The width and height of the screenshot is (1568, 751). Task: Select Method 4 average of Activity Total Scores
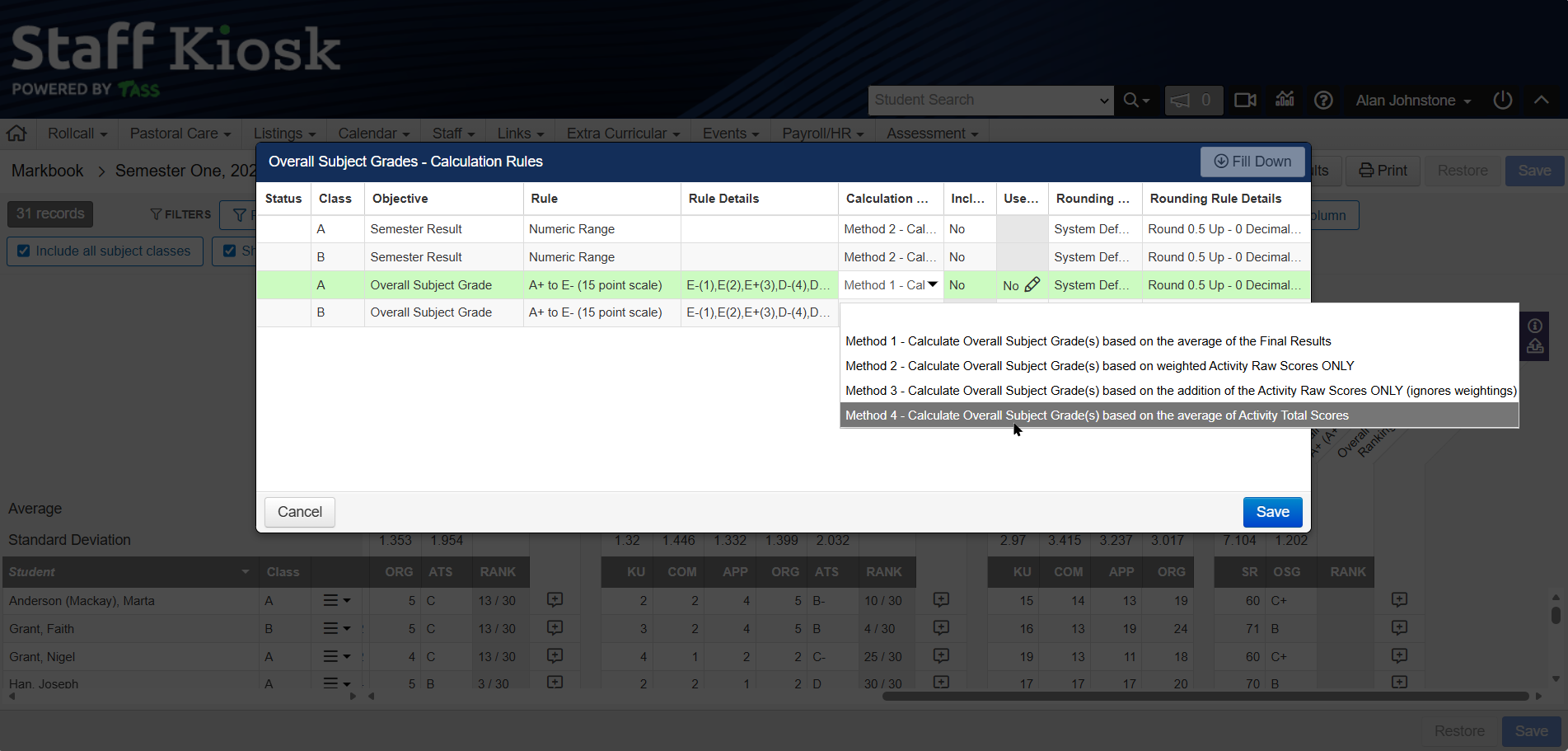[1096, 415]
